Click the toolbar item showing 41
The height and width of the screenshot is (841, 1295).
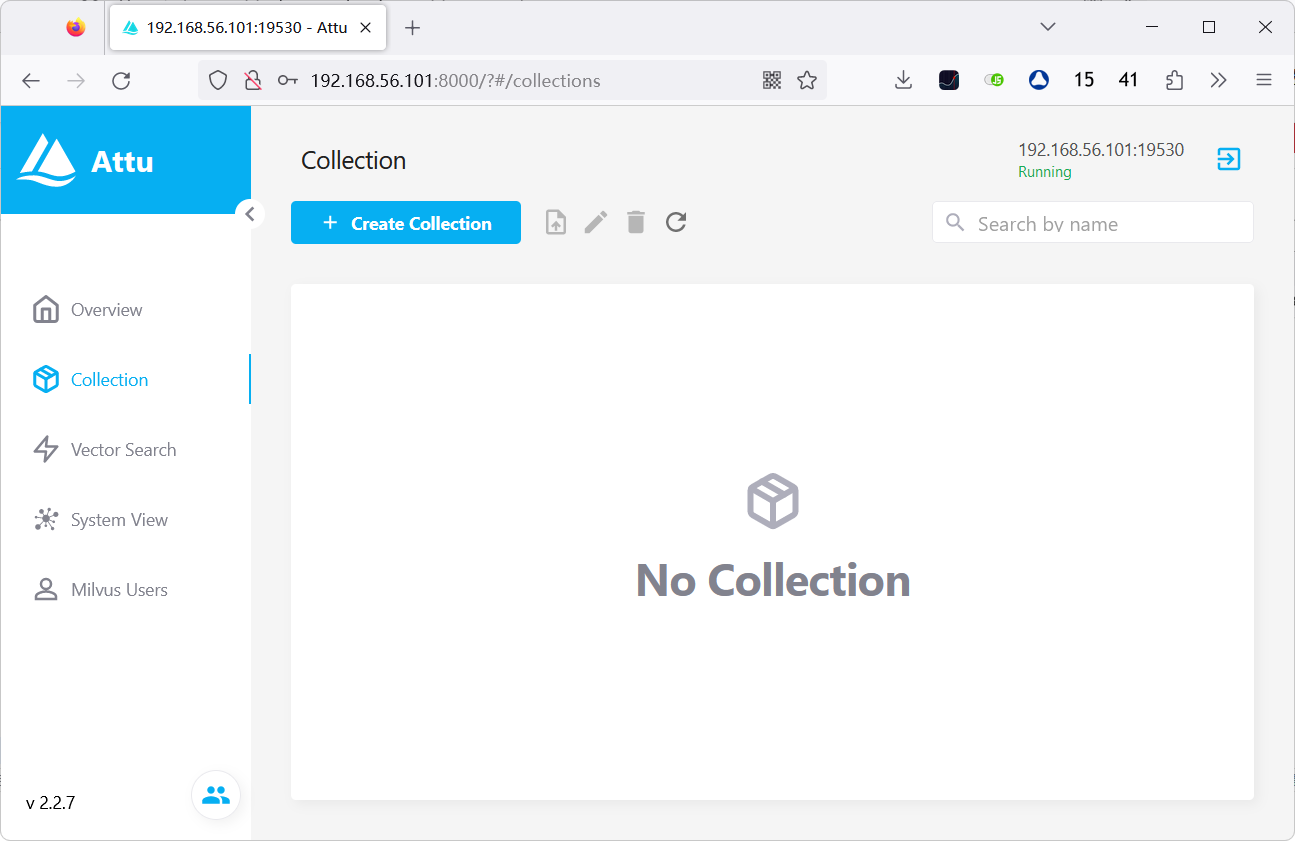pyautogui.click(x=1129, y=81)
